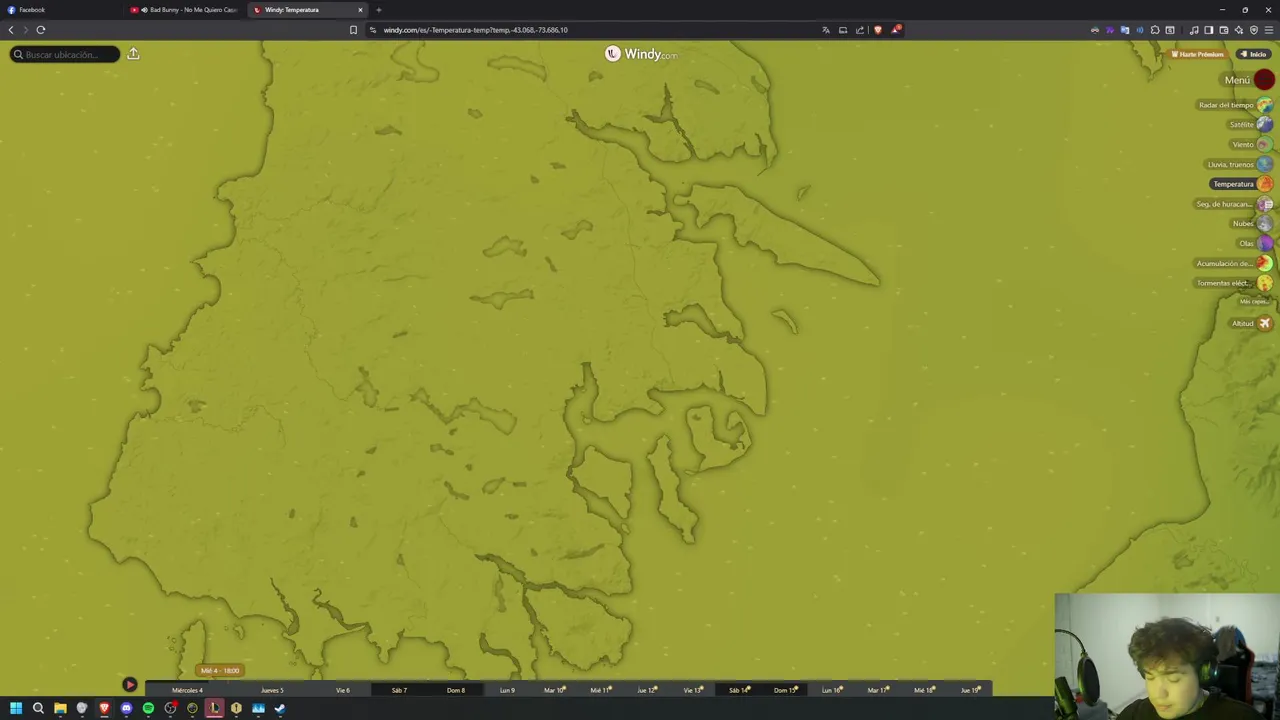Image resolution: width=1280 pixels, height=720 pixels.
Task: Open the browser extensions puzzle icon
Action: (x=1155, y=30)
